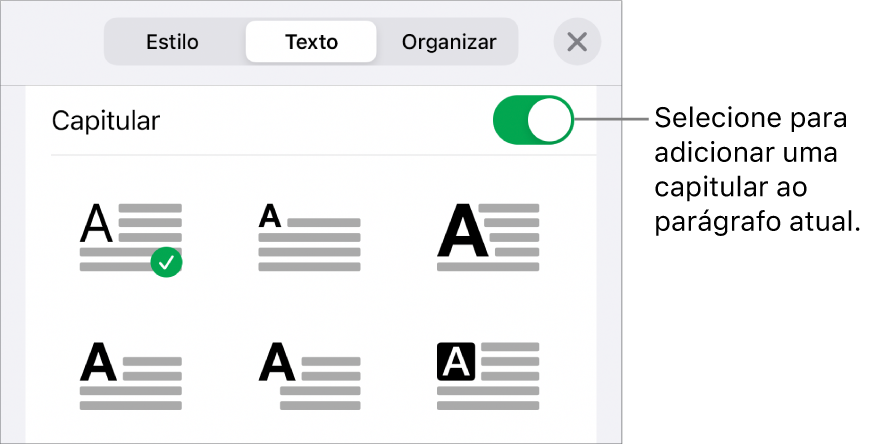Click the white A inside the black square
Screen dimensions: 872x444
(x=456, y=362)
